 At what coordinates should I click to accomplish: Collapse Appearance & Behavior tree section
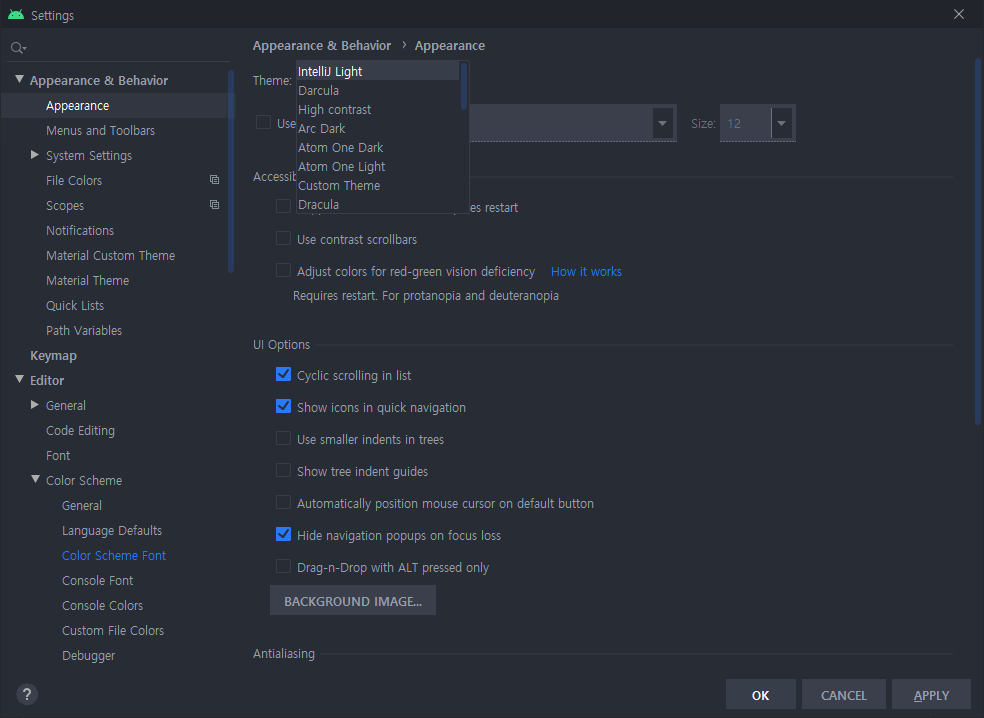click(x=19, y=80)
